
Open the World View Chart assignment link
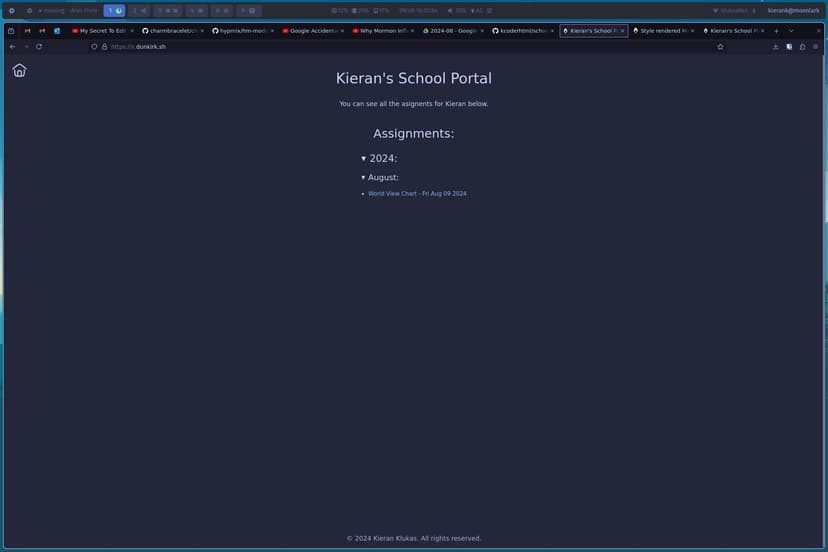pos(417,193)
